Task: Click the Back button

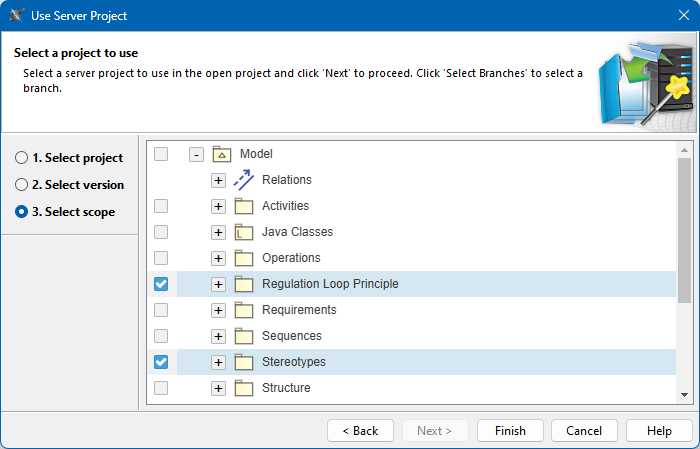Action: coord(360,431)
